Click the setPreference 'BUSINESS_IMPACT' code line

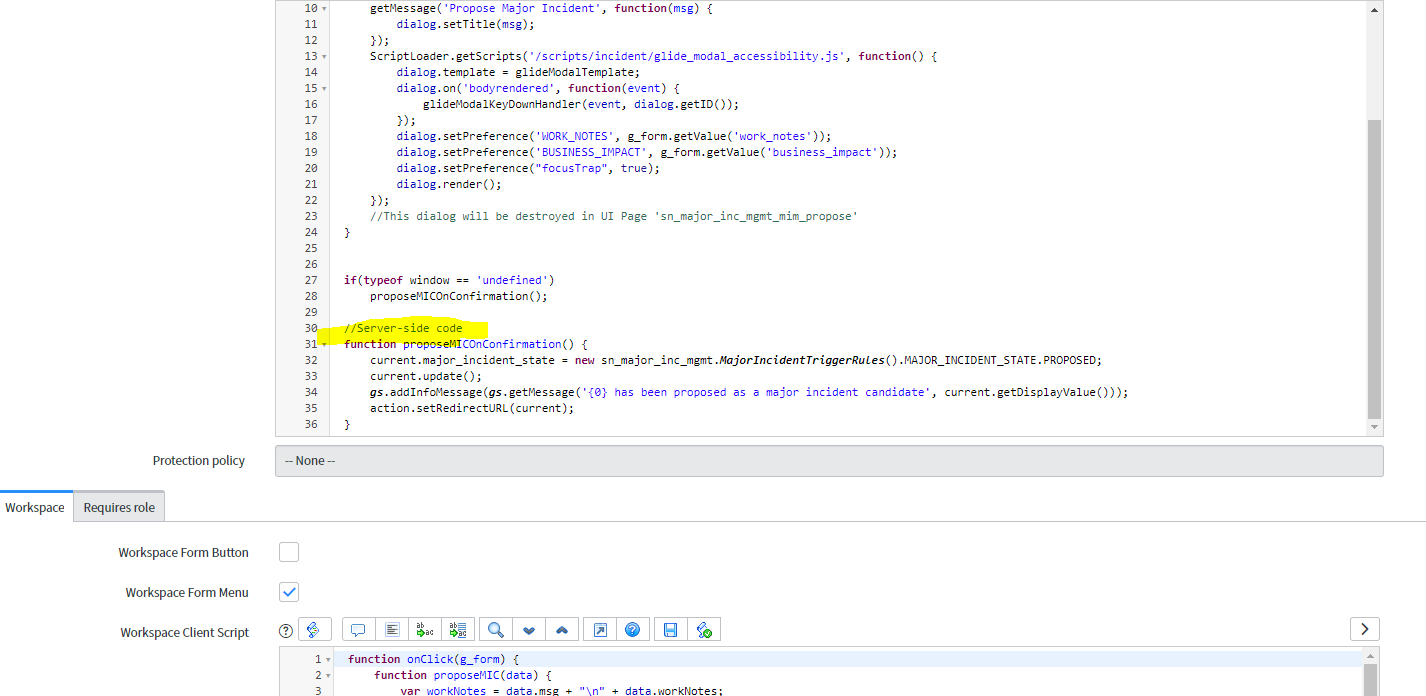pyautogui.click(x=647, y=152)
